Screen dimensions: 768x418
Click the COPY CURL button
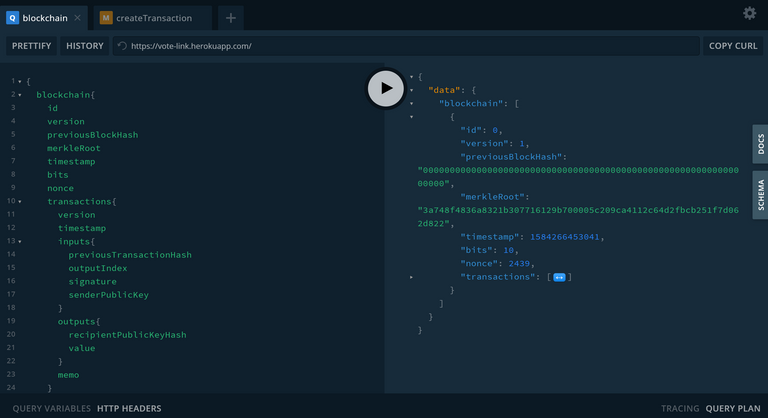pyautogui.click(x=733, y=46)
